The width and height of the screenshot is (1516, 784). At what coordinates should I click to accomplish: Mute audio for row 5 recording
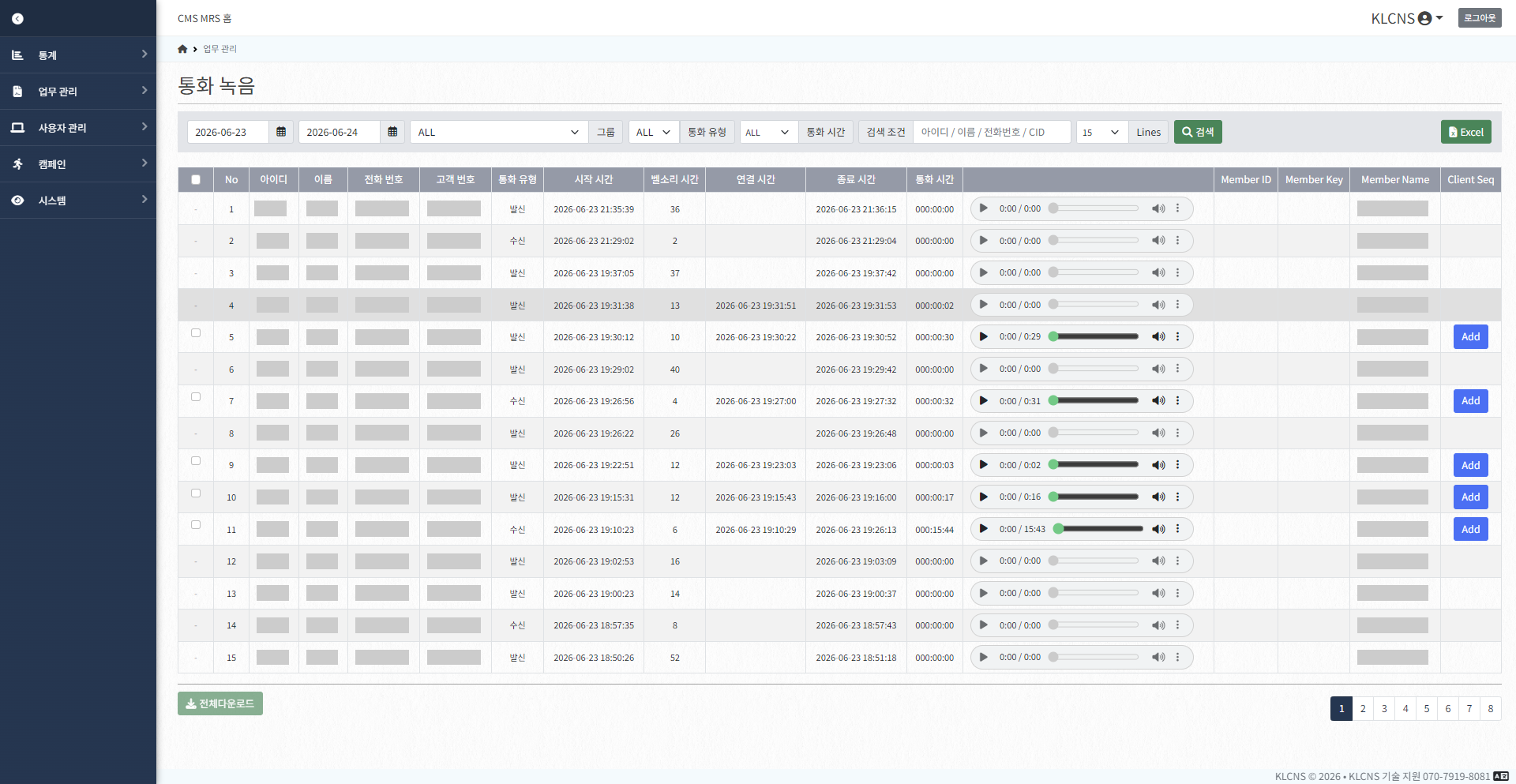pos(1158,336)
